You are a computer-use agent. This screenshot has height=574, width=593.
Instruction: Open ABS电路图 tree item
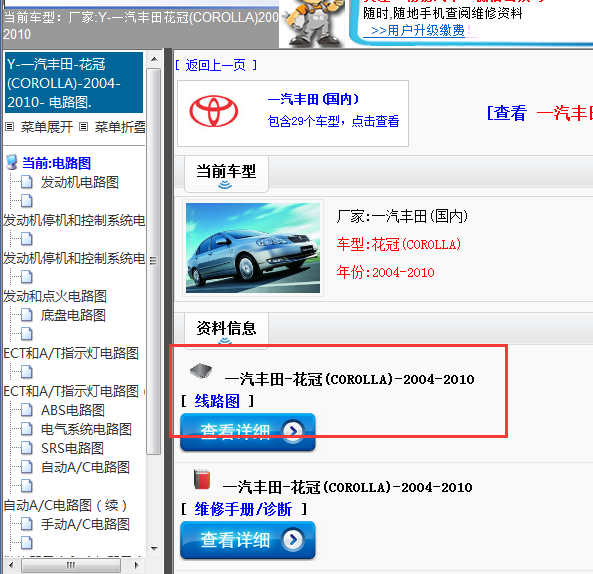tap(73, 410)
